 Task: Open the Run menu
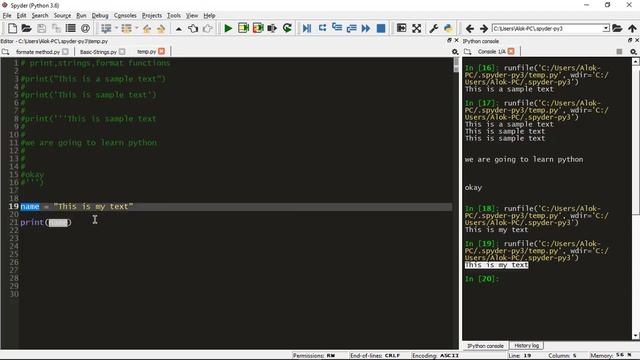point(81,16)
